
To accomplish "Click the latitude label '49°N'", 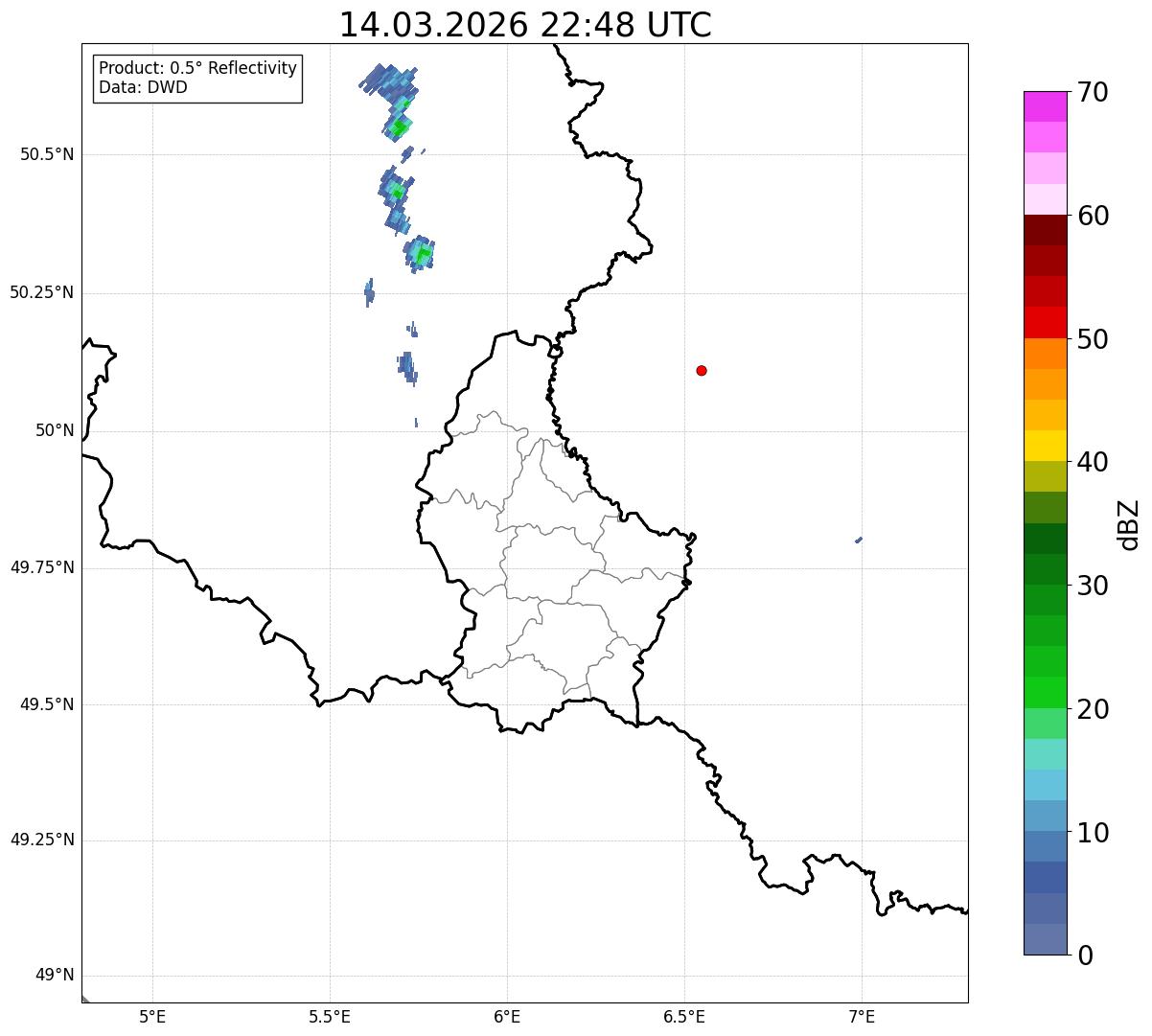I will (55, 976).
